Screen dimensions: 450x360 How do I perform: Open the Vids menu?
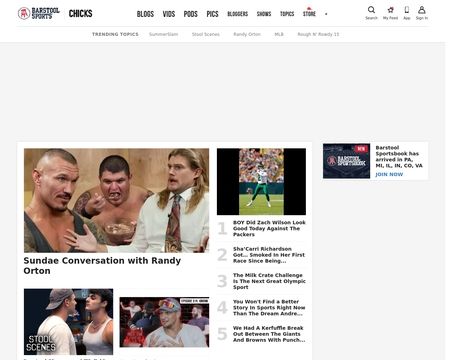click(x=169, y=14)
